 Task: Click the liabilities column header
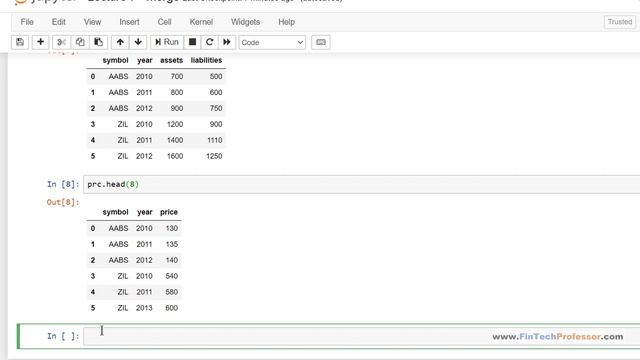206,60
